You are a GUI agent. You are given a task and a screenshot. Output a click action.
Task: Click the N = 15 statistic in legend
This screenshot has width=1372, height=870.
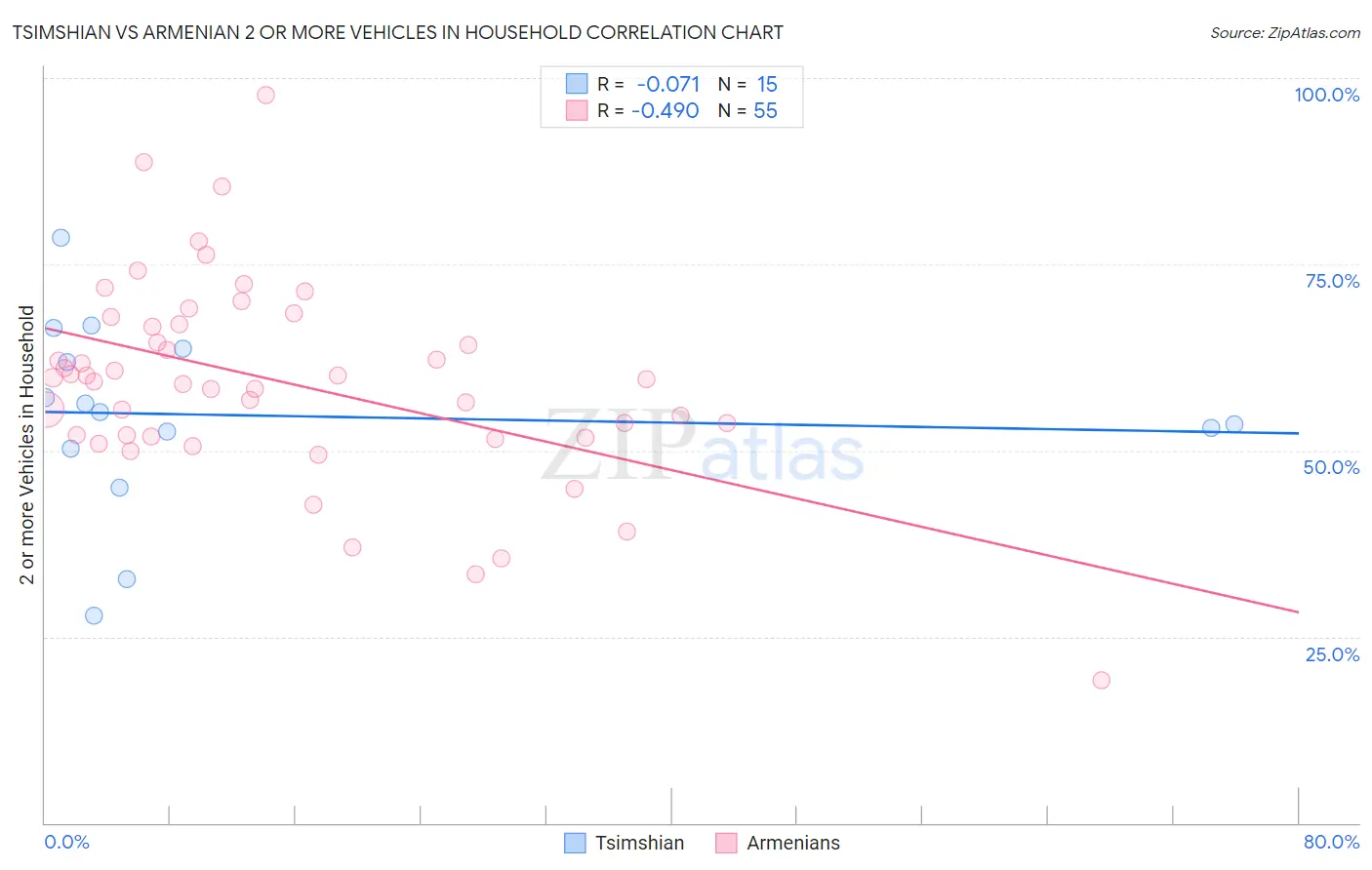coord(747,84)
